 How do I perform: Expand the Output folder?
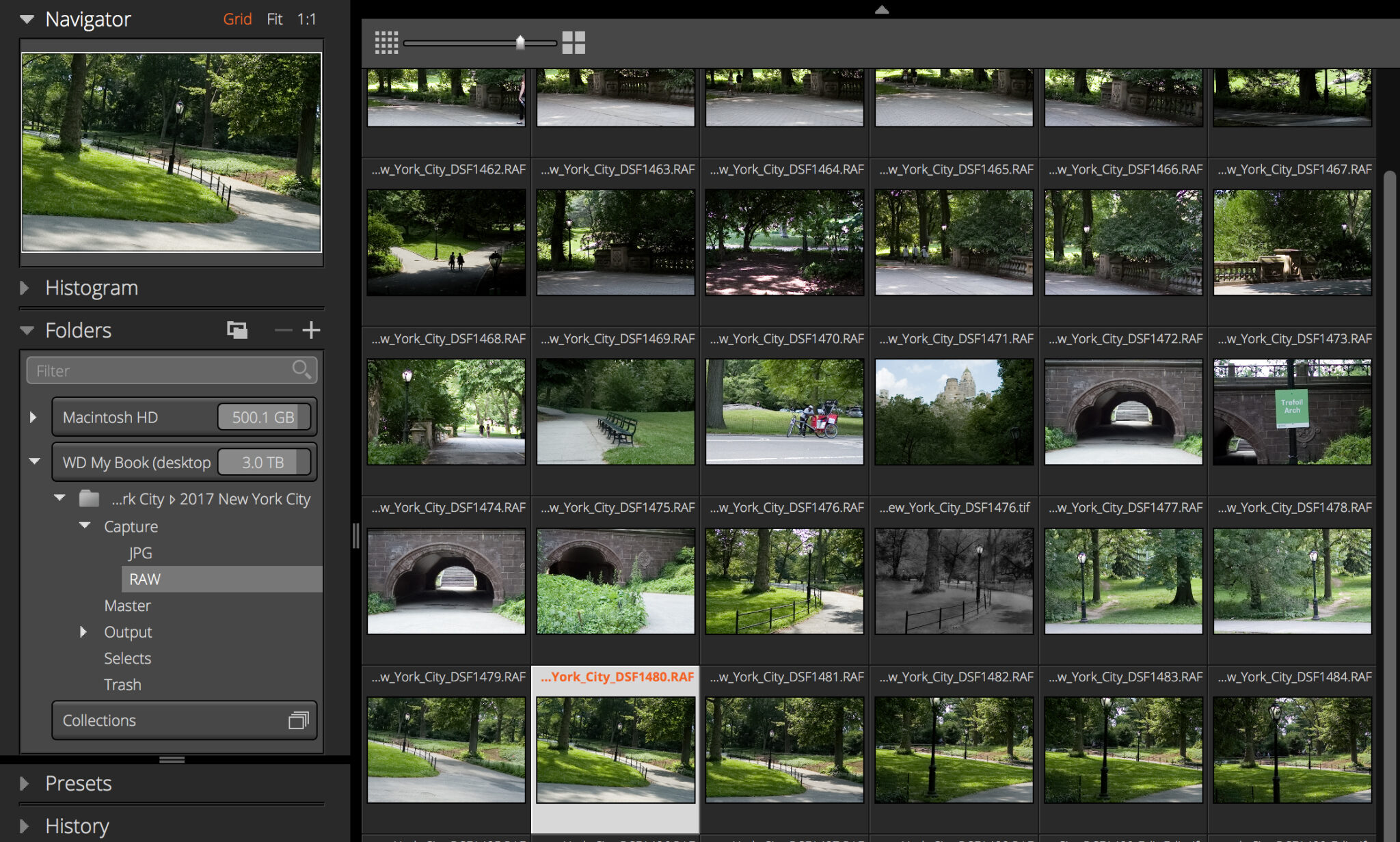tap(83, 631)
